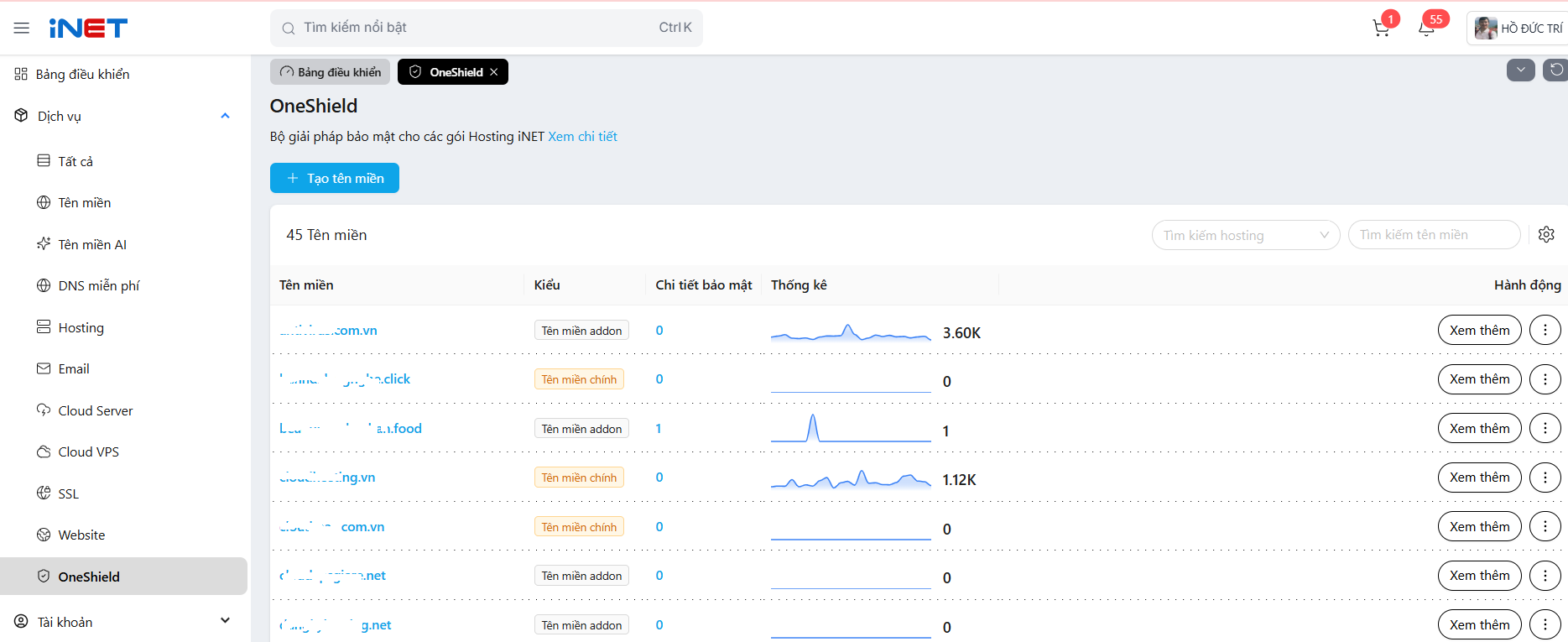Viewport: 1568px width, 642px height.
Task: Open the more options for the .click domain
Action: 1545,379
